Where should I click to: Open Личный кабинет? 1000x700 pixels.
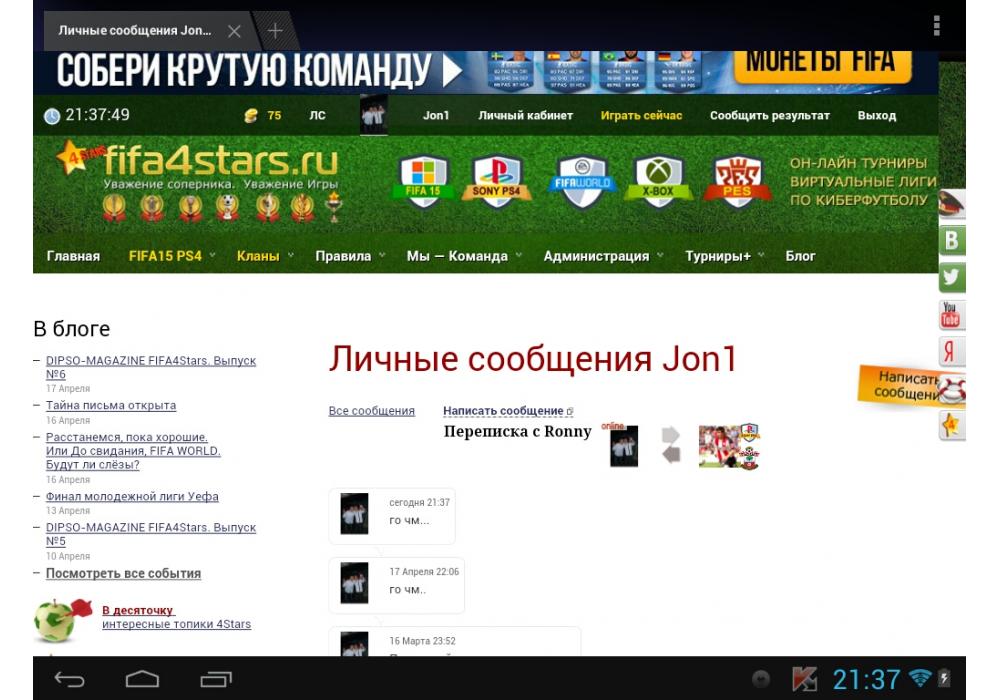click(x=526, y=115)
